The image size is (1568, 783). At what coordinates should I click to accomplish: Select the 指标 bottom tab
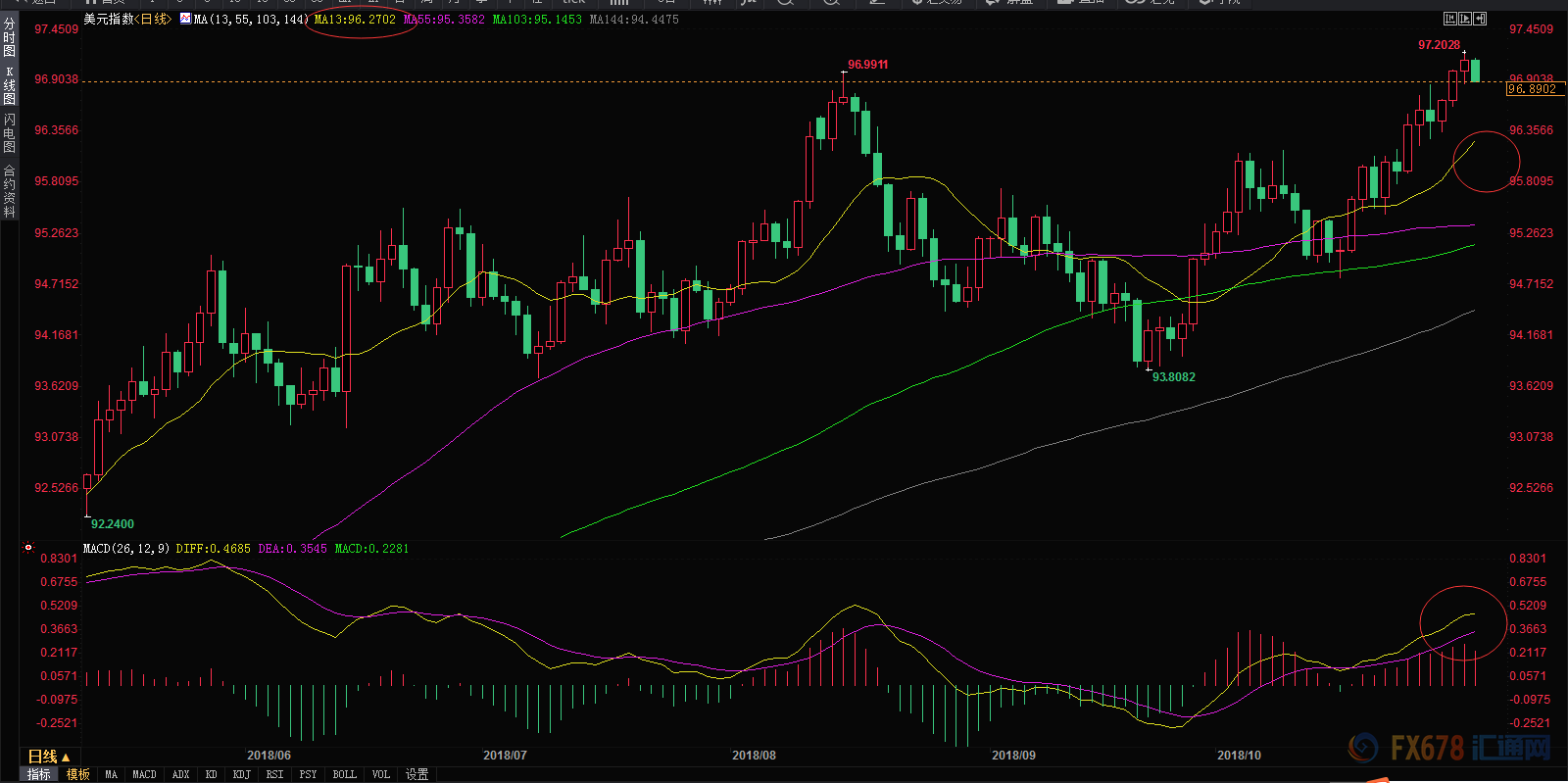(38, 774)
